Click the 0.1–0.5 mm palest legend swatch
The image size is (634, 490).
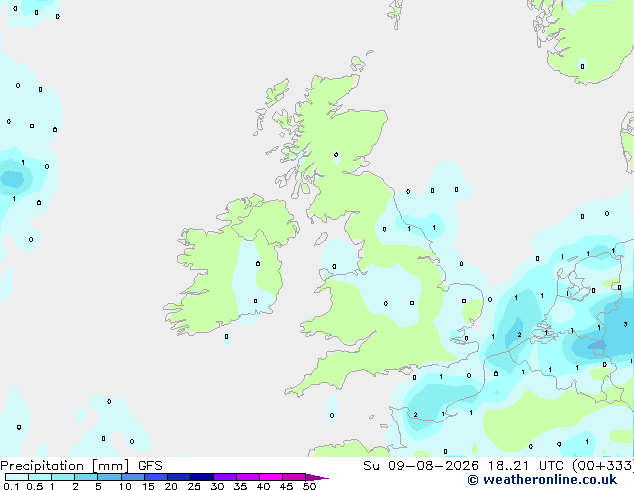point(17,477)
